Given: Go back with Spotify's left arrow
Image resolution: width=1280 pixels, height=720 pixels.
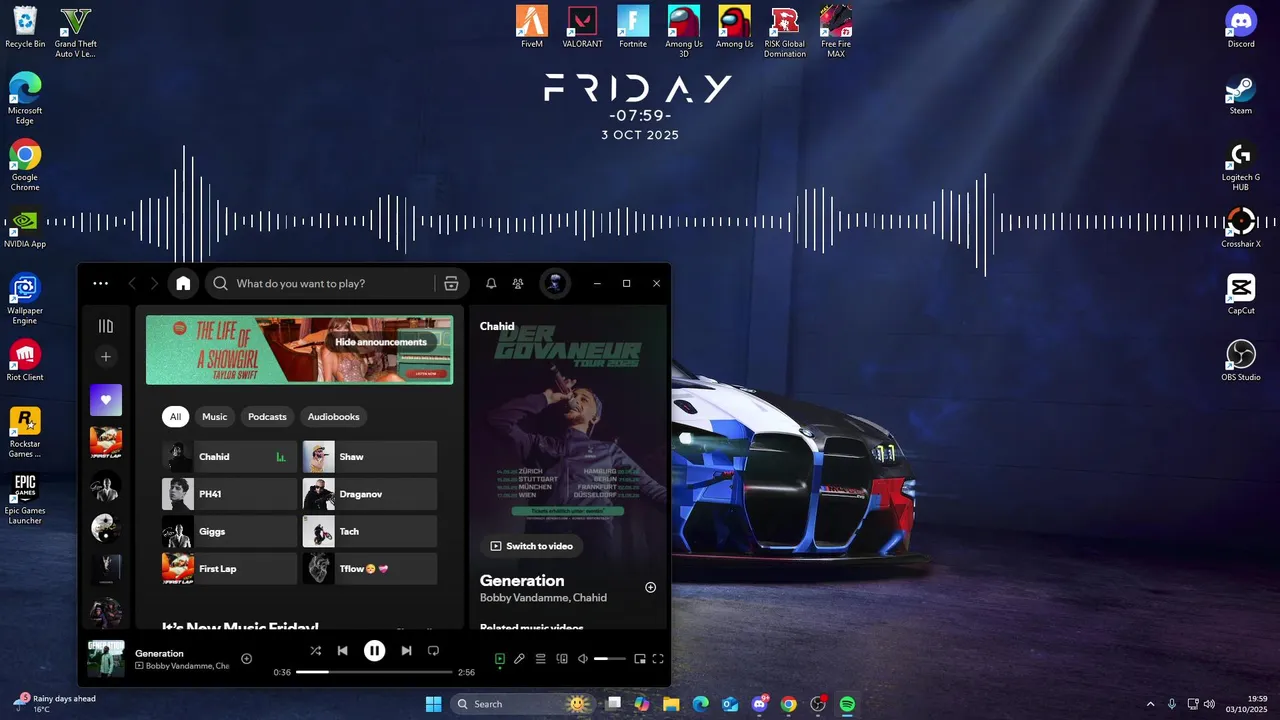Looking at the screenshot, I should point(132,284).
